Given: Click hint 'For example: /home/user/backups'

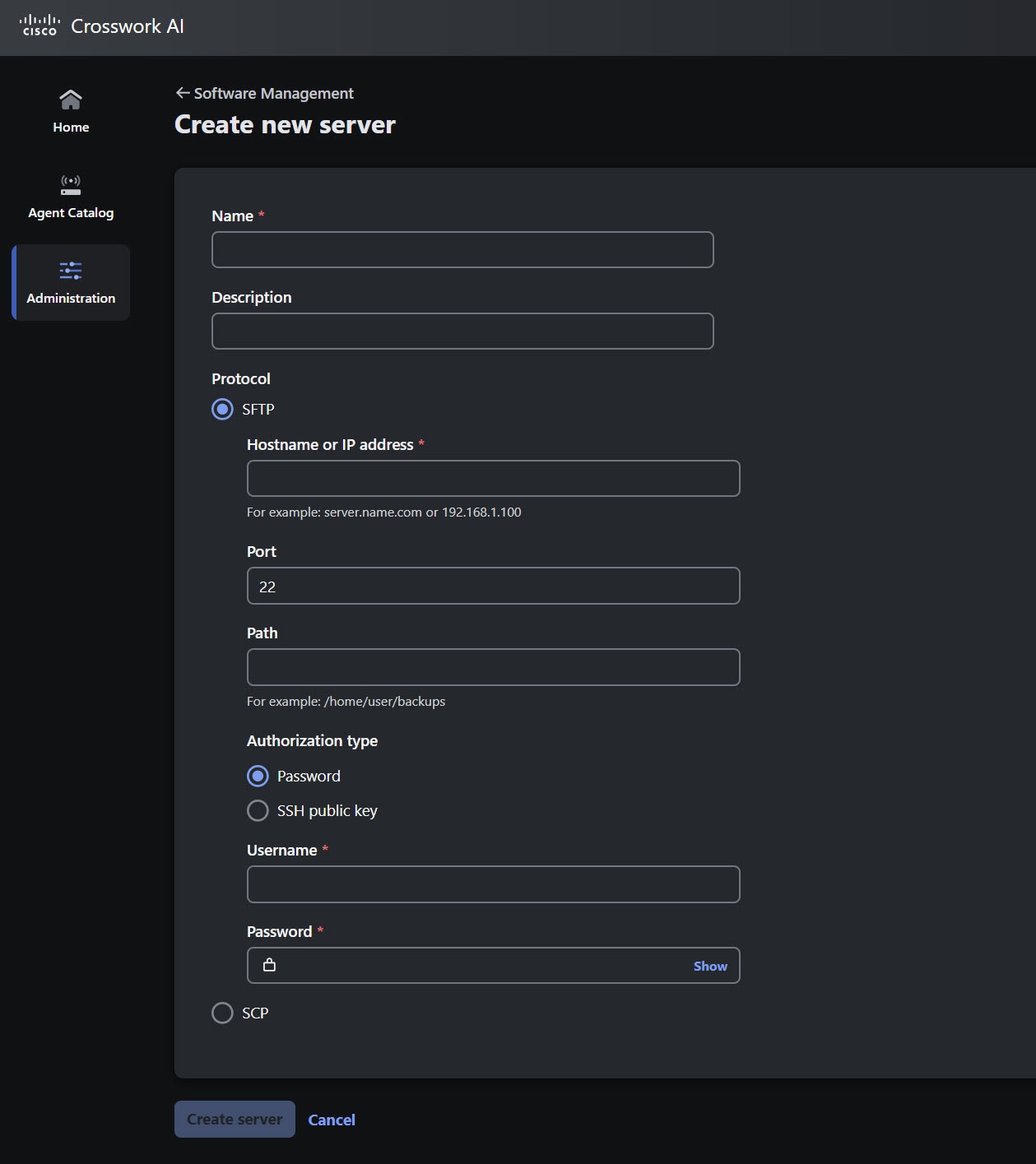Looking at the screenshot, I should [x=346, y=701].
